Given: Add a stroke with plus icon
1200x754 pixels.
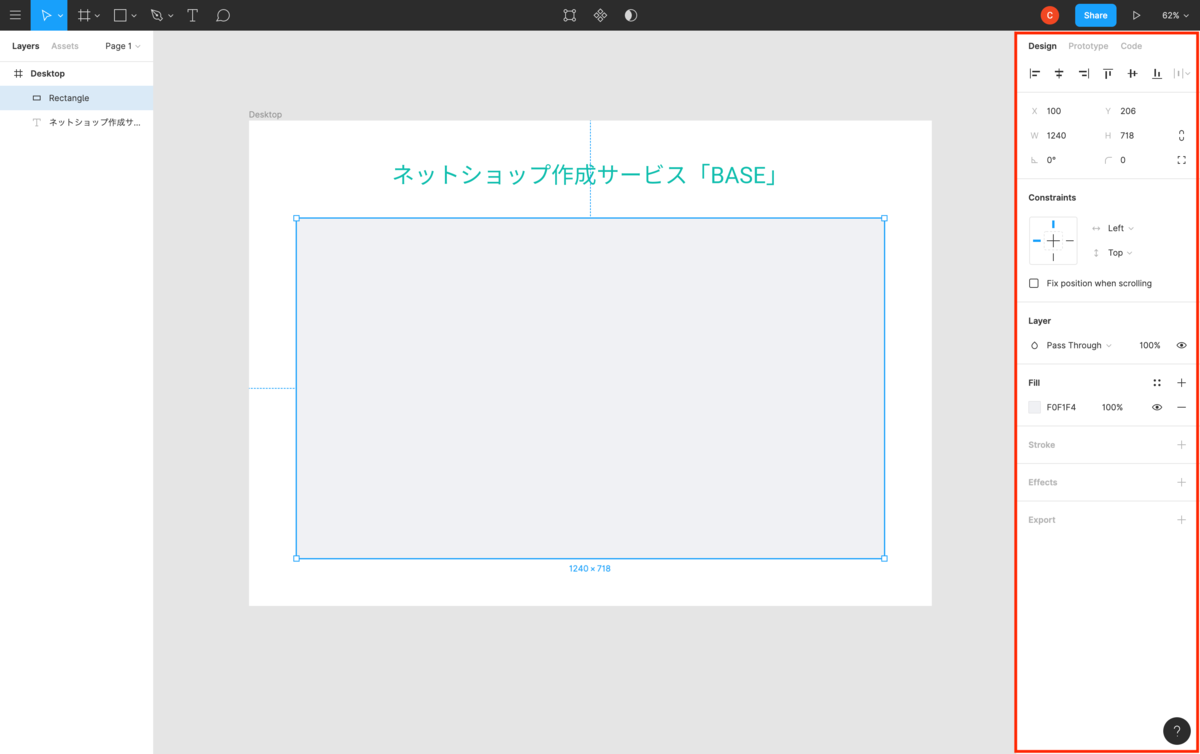Looking at the screenshot, I should coord(1181,445).
